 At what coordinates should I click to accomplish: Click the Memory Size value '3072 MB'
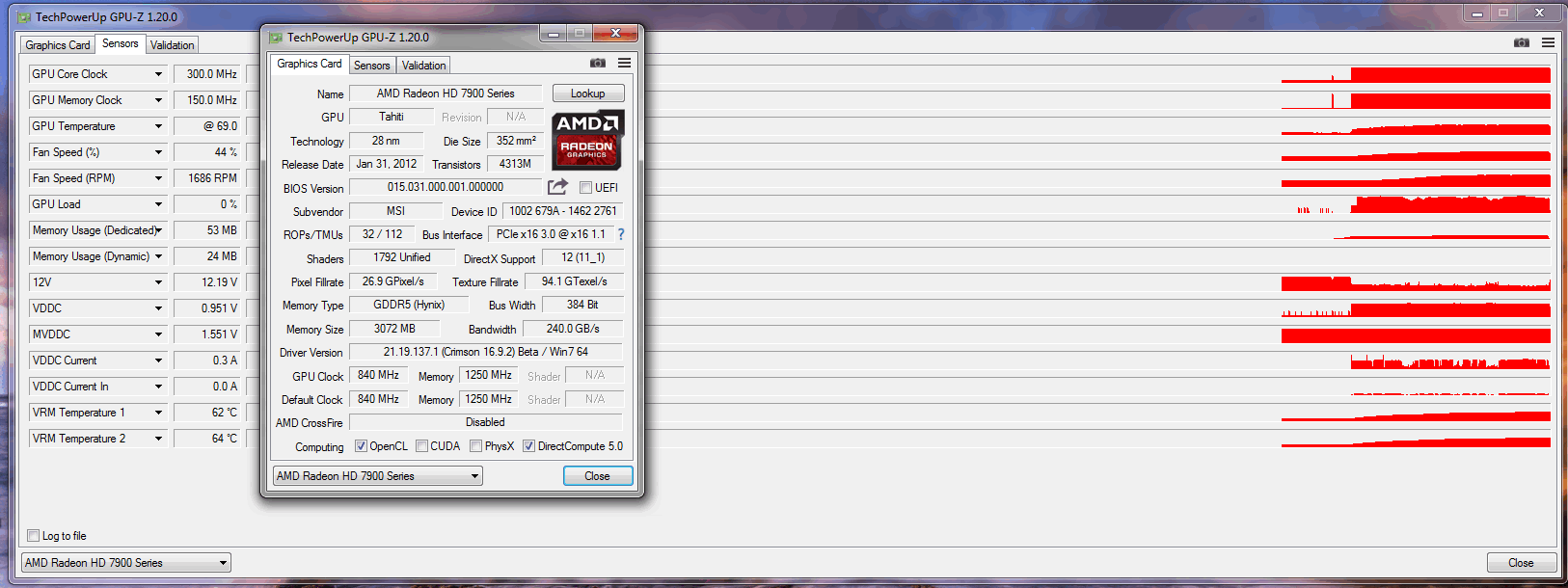click(x=395, y=329)
